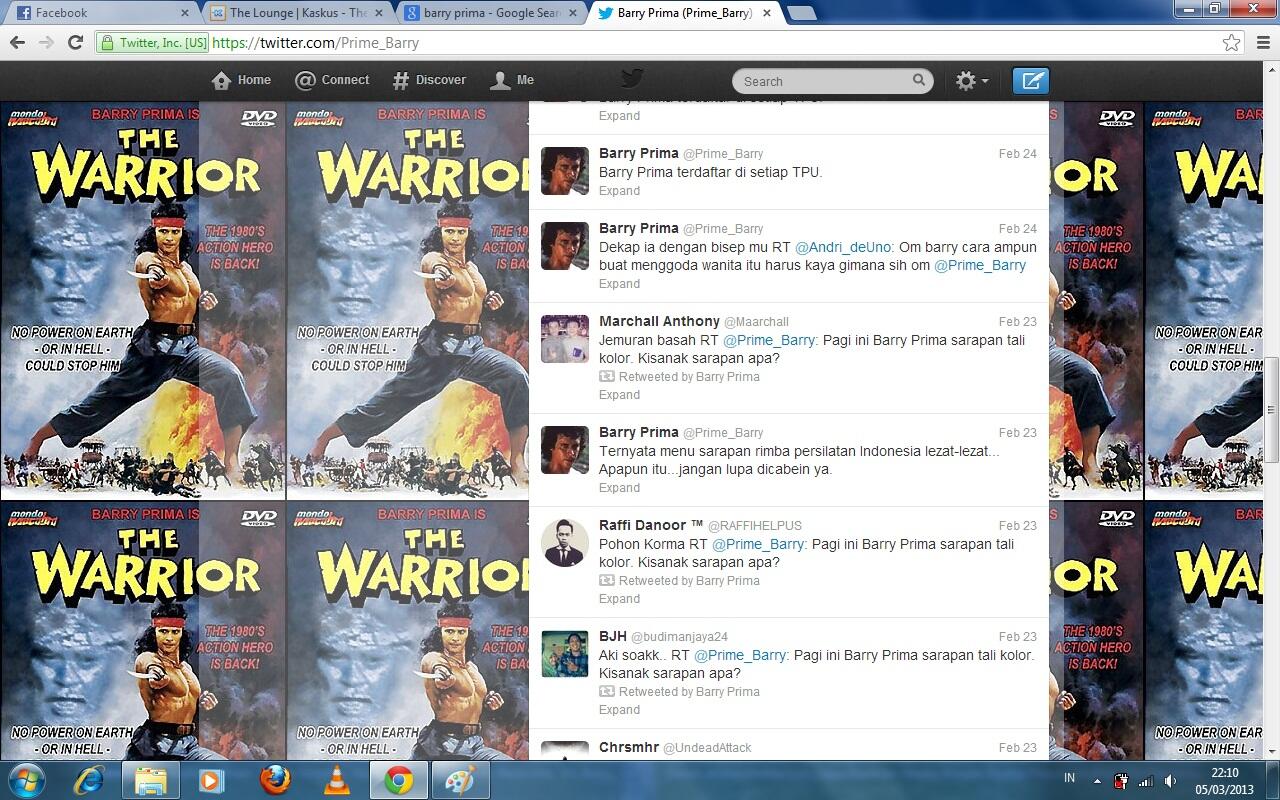Image resolution: width=1280 pixels, height=800 pixels.
Task: Click the retweet icon on Marchall Anthony's tweet
Action: pos(607,377)
